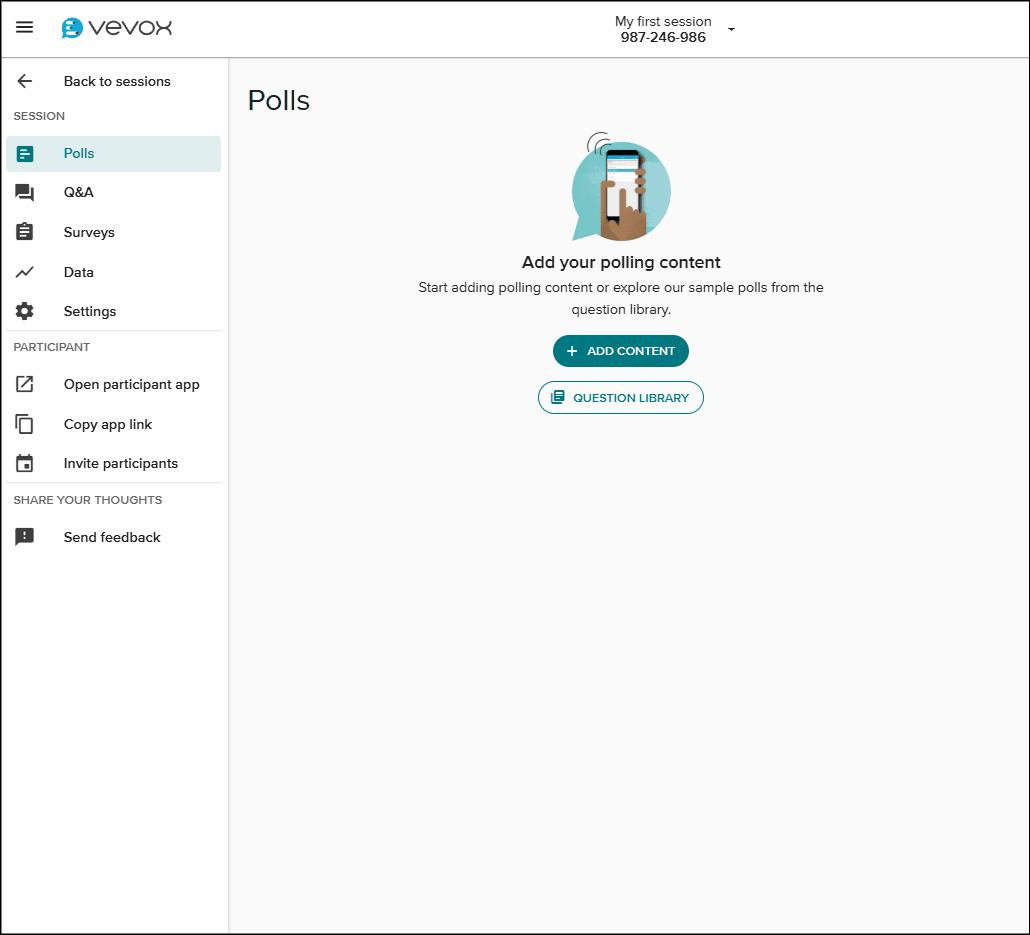Select Q&A from the session menu
Image resolution: width=1030 pixels, height=935 pixels.
coord(78,192)
